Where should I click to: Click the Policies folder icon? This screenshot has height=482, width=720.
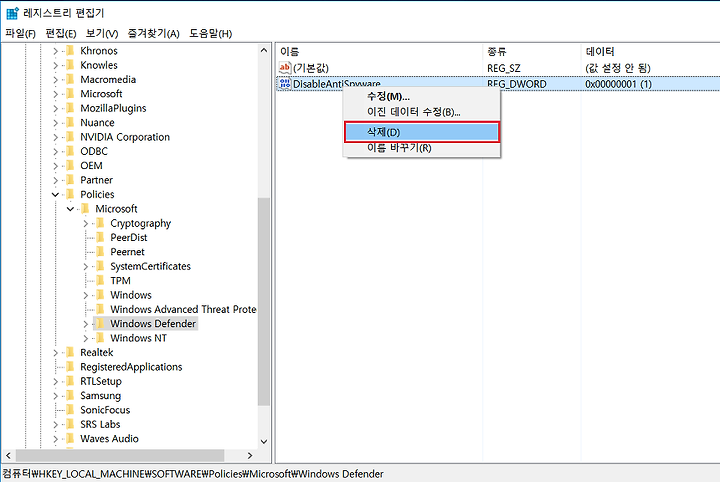coord(70,194)
